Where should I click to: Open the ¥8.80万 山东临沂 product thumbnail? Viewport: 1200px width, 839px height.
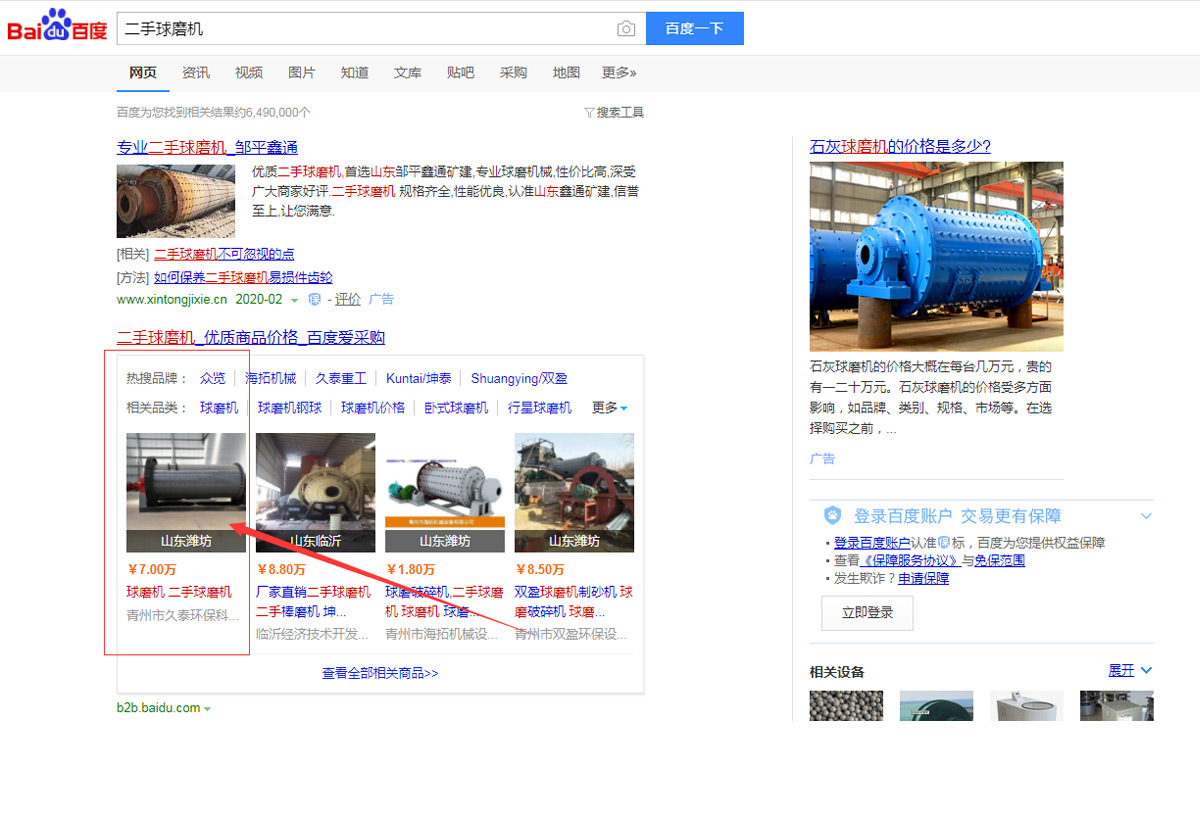(316, 492)
